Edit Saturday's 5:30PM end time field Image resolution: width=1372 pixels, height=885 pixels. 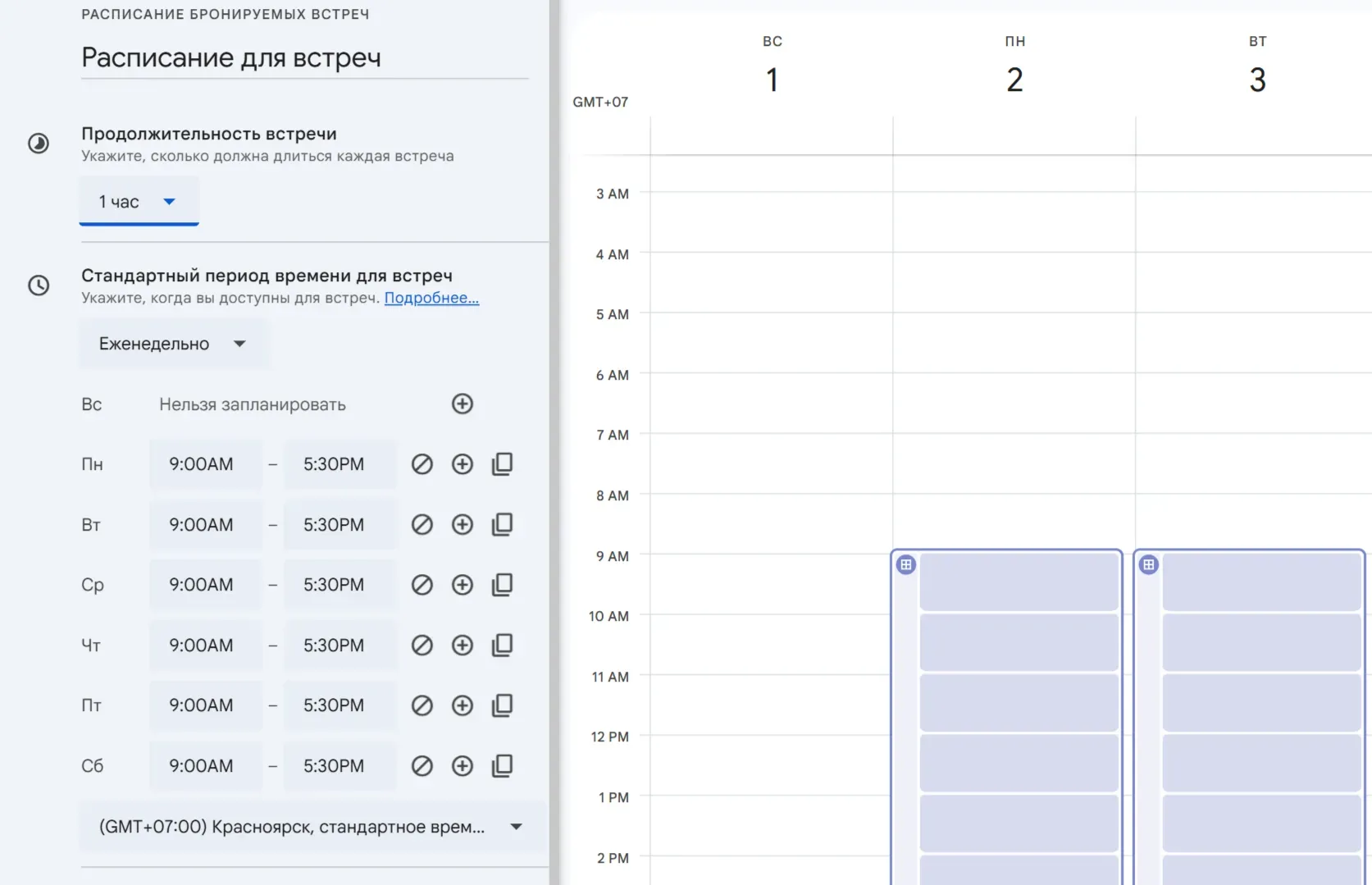coord(340,765)
